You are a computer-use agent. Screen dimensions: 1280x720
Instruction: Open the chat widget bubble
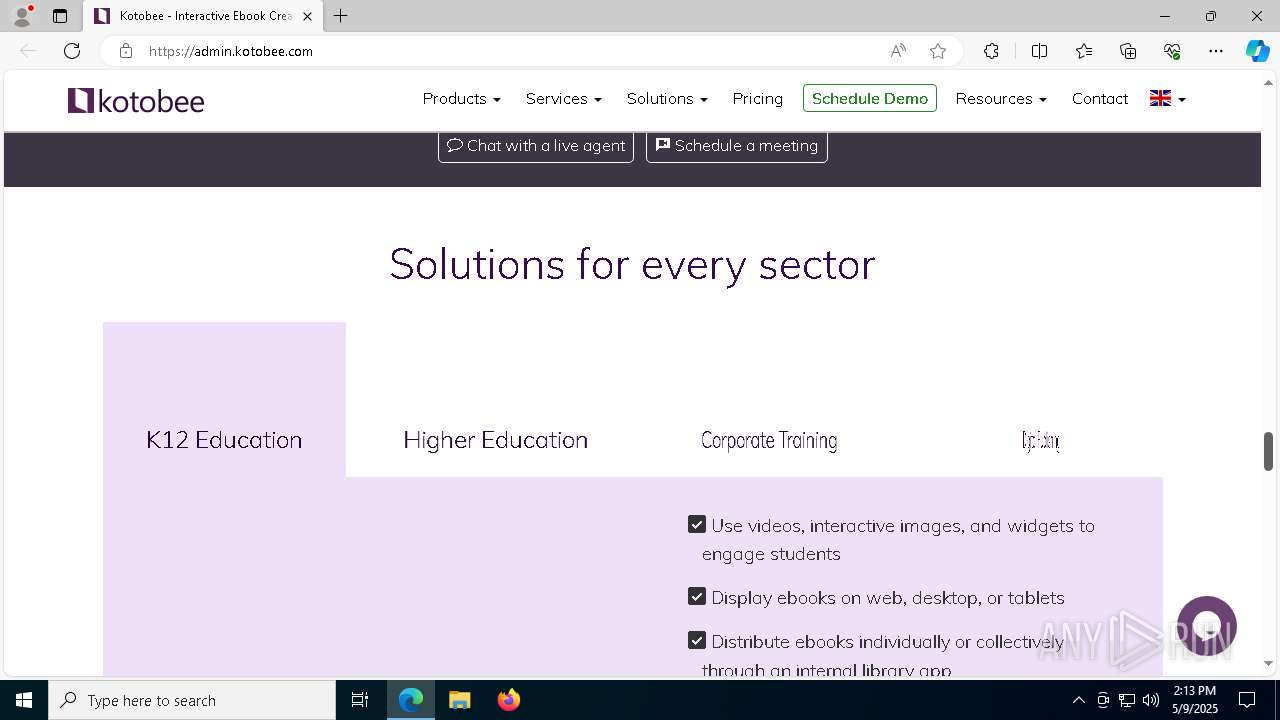pos(1207,626)
